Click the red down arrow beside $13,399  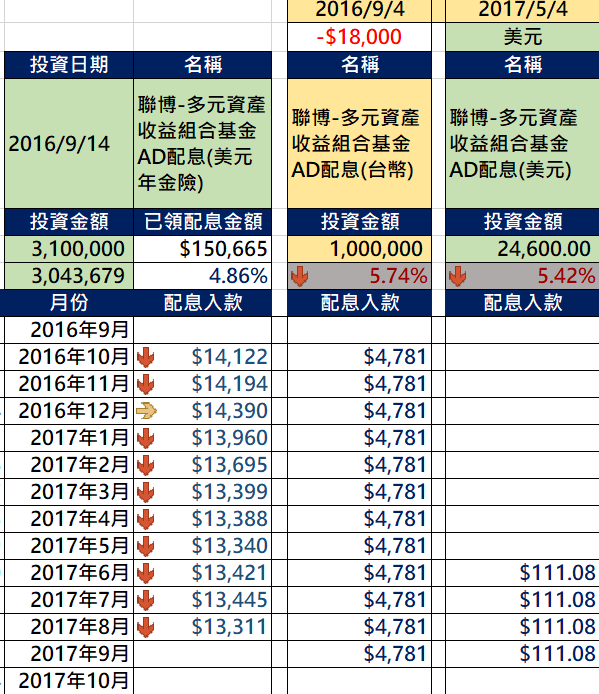pyautogui.click(x=146, y=492)
